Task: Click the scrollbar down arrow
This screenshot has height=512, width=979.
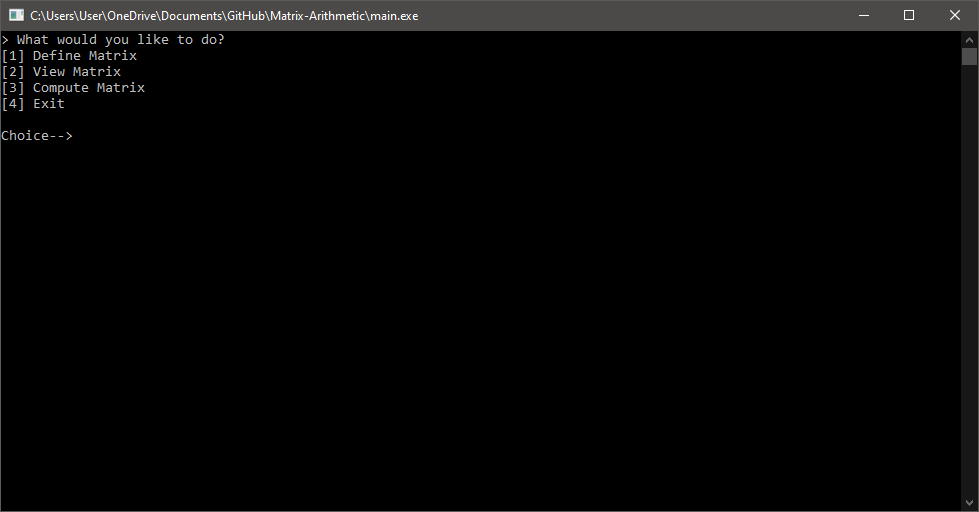Action: 969,503
